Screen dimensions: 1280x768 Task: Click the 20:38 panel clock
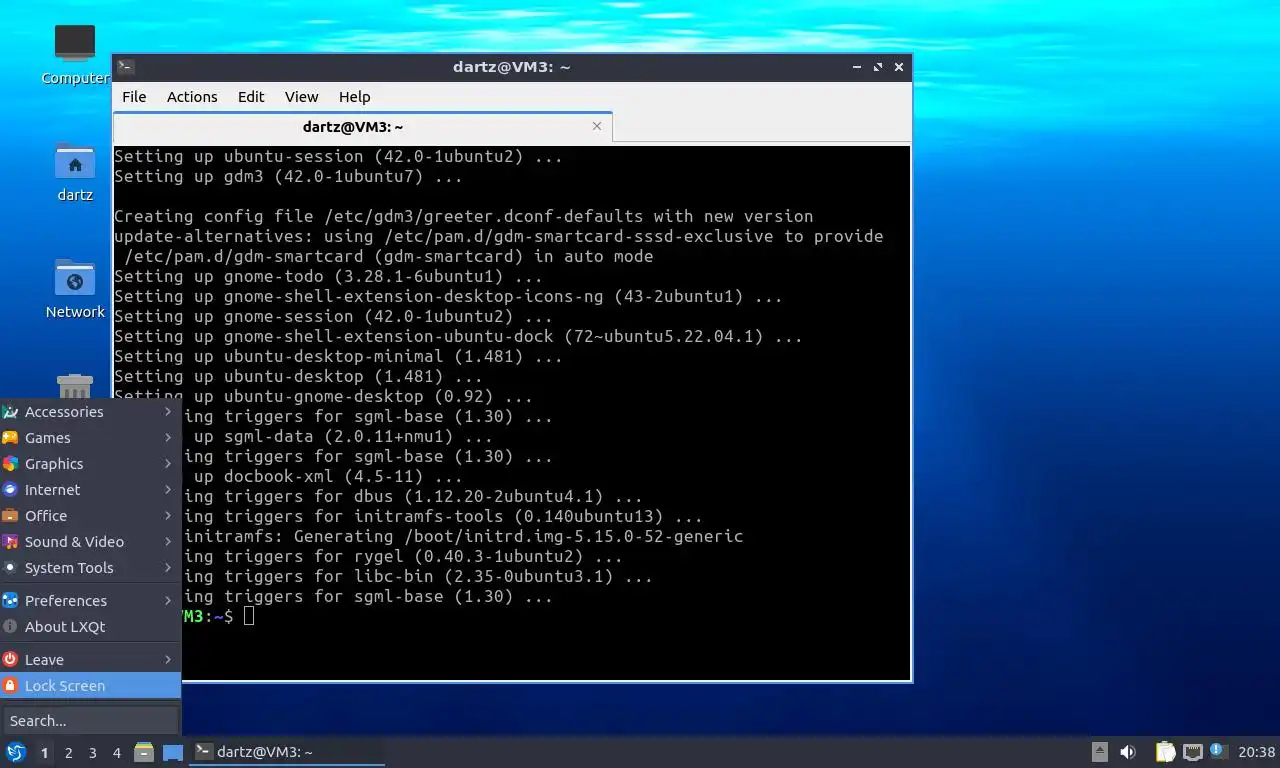pyautogui.click(x=1256, y=752)
